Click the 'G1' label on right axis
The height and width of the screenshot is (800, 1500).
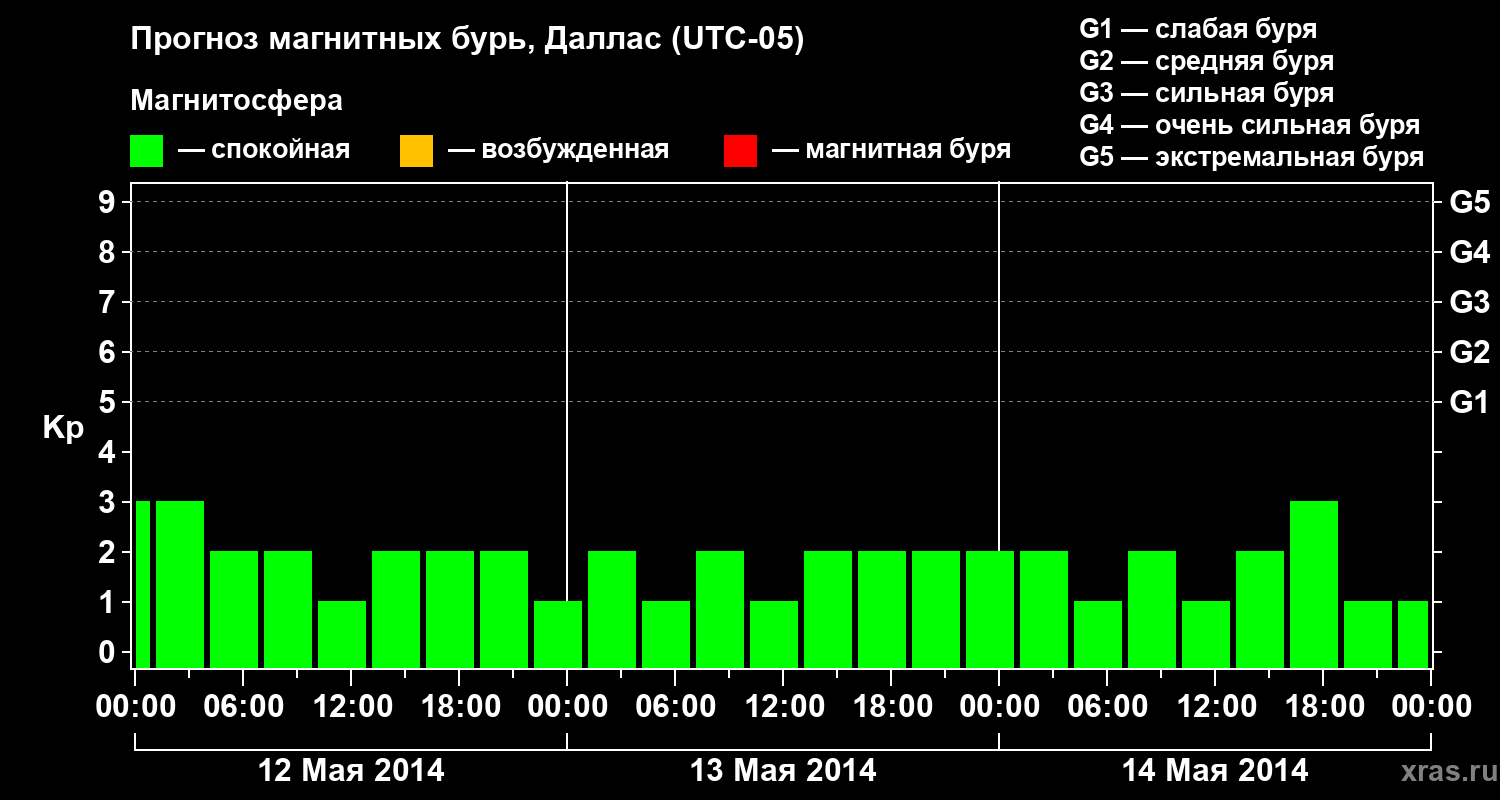tap(1469, 402)
